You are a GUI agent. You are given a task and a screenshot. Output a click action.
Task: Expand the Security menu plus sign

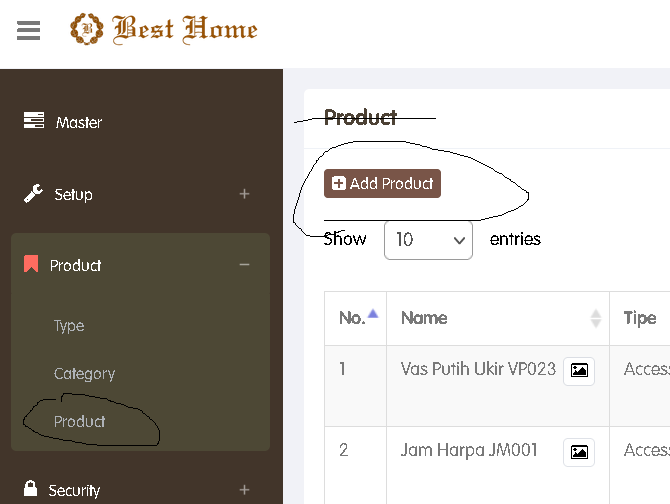click(244, 490)
